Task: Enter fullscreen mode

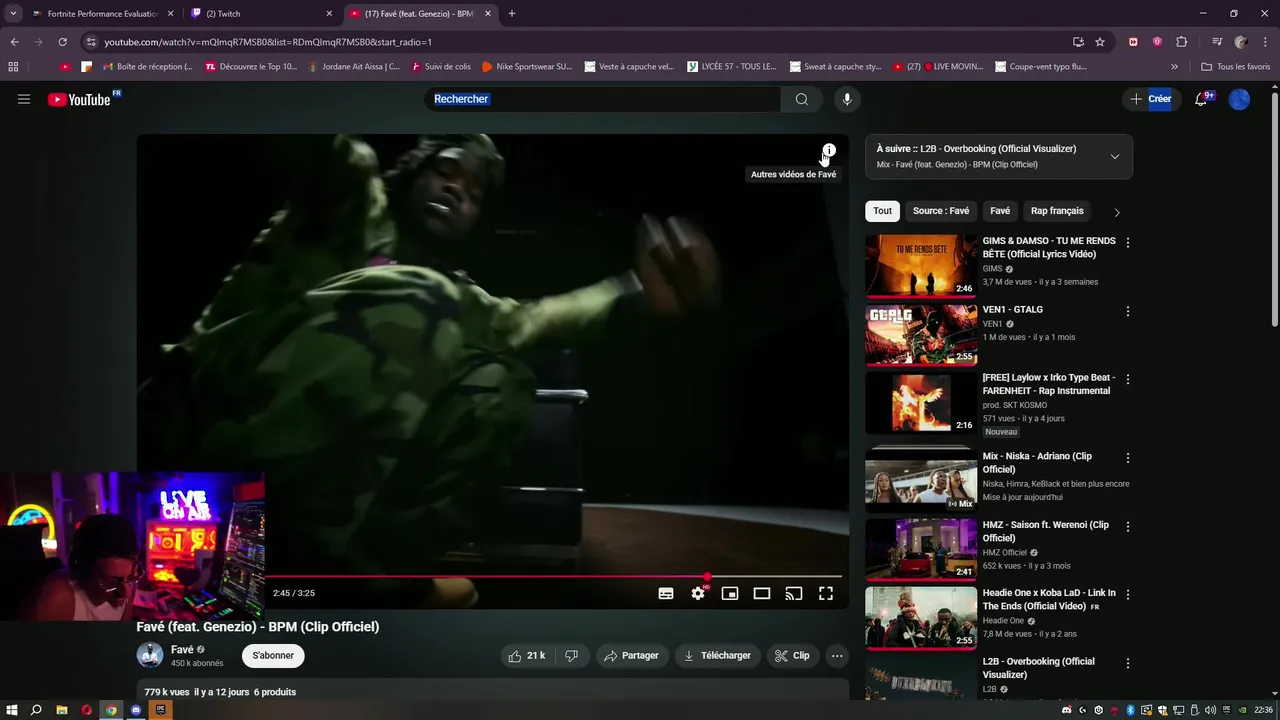Action: (x=826, y=593)
